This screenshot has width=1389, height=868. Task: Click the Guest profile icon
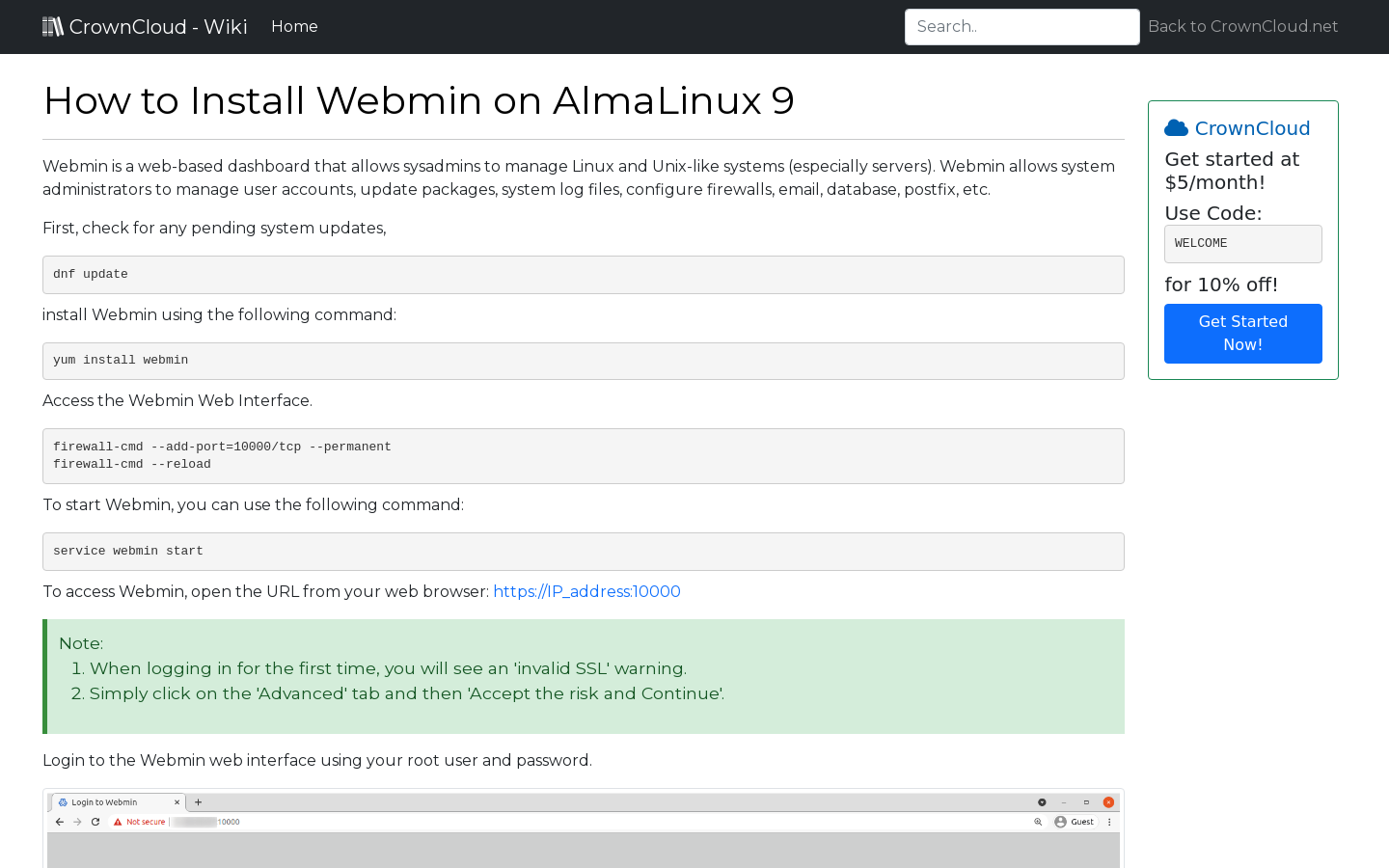(1060, 821)
